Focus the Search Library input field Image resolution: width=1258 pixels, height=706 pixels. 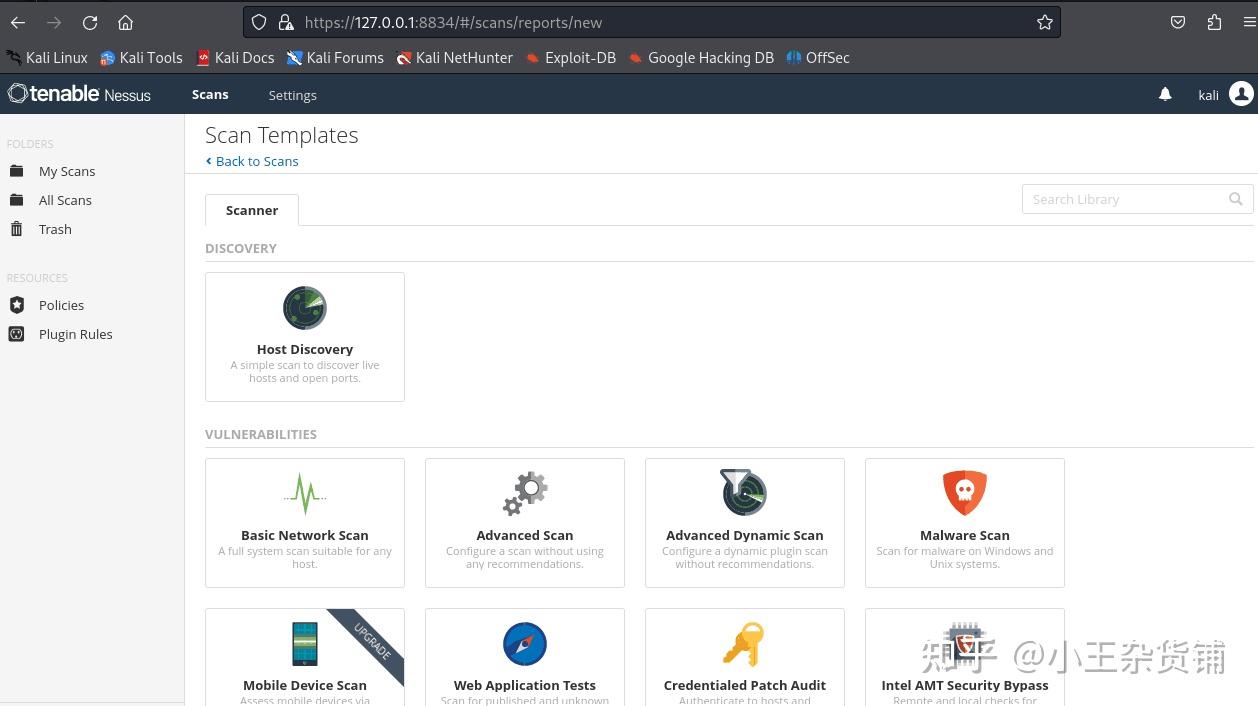(x=1122, y=199)
